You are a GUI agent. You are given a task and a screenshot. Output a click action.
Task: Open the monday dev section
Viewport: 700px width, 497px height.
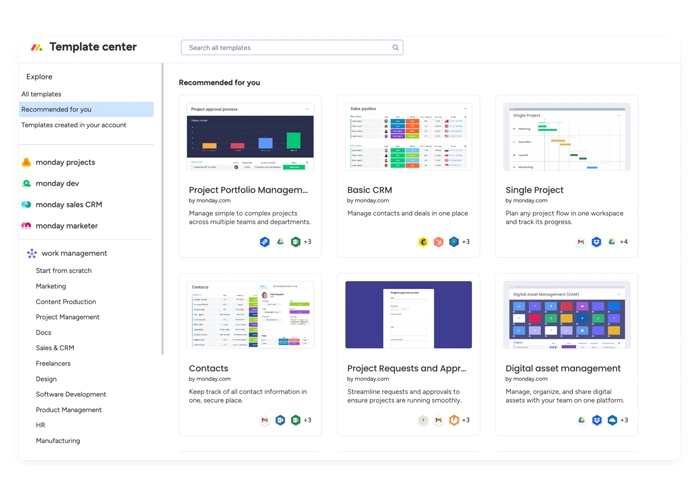click(x=57, y=184)
